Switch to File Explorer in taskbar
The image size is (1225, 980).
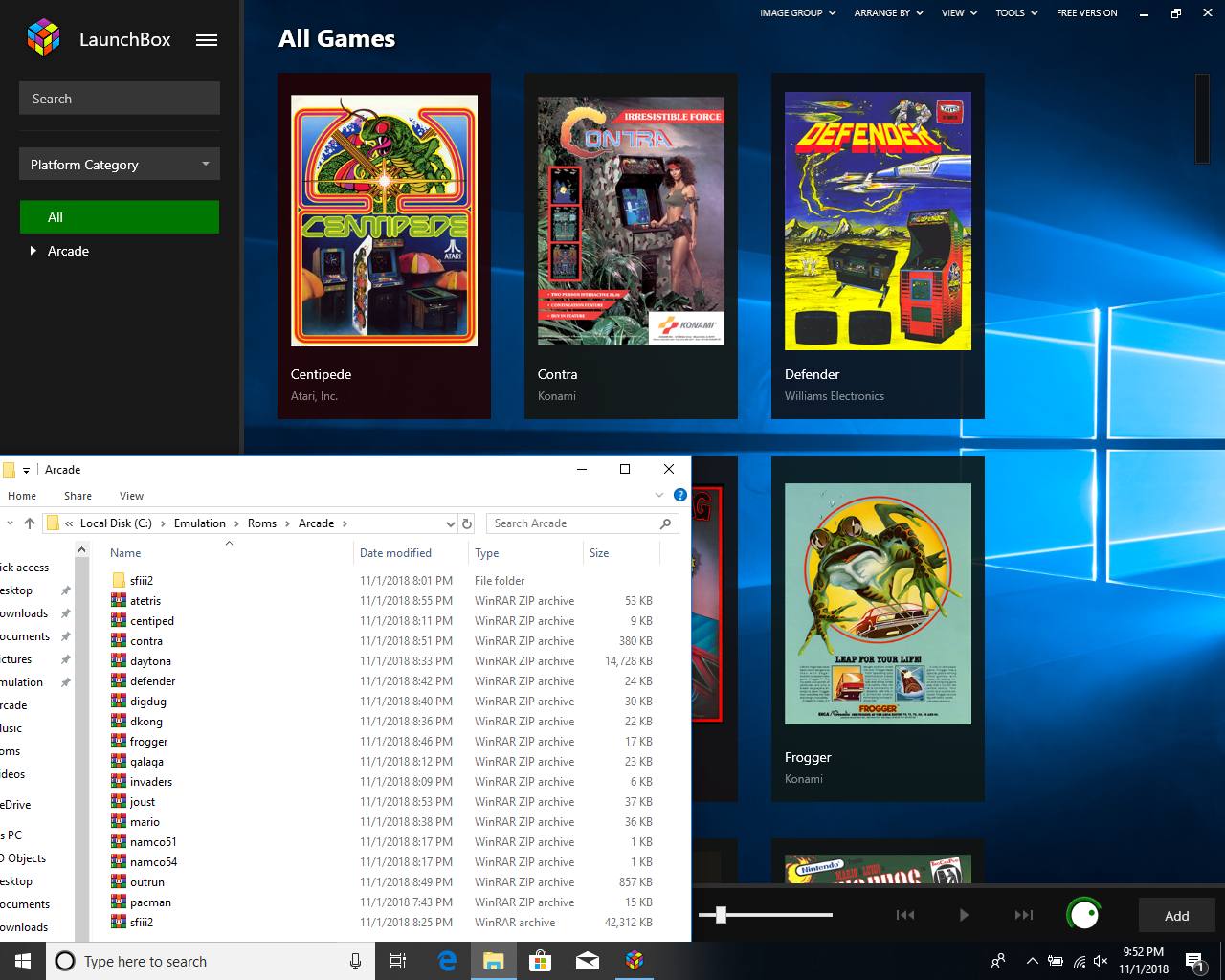point(494,961)
